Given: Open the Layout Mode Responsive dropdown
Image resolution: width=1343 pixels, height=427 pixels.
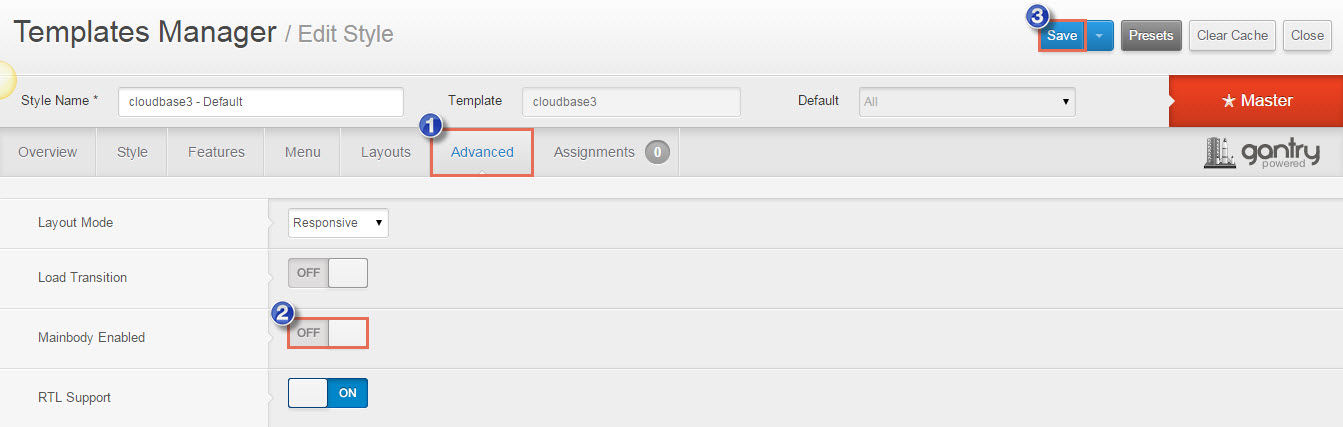Looking at the screenshot, I should point(338,223).
